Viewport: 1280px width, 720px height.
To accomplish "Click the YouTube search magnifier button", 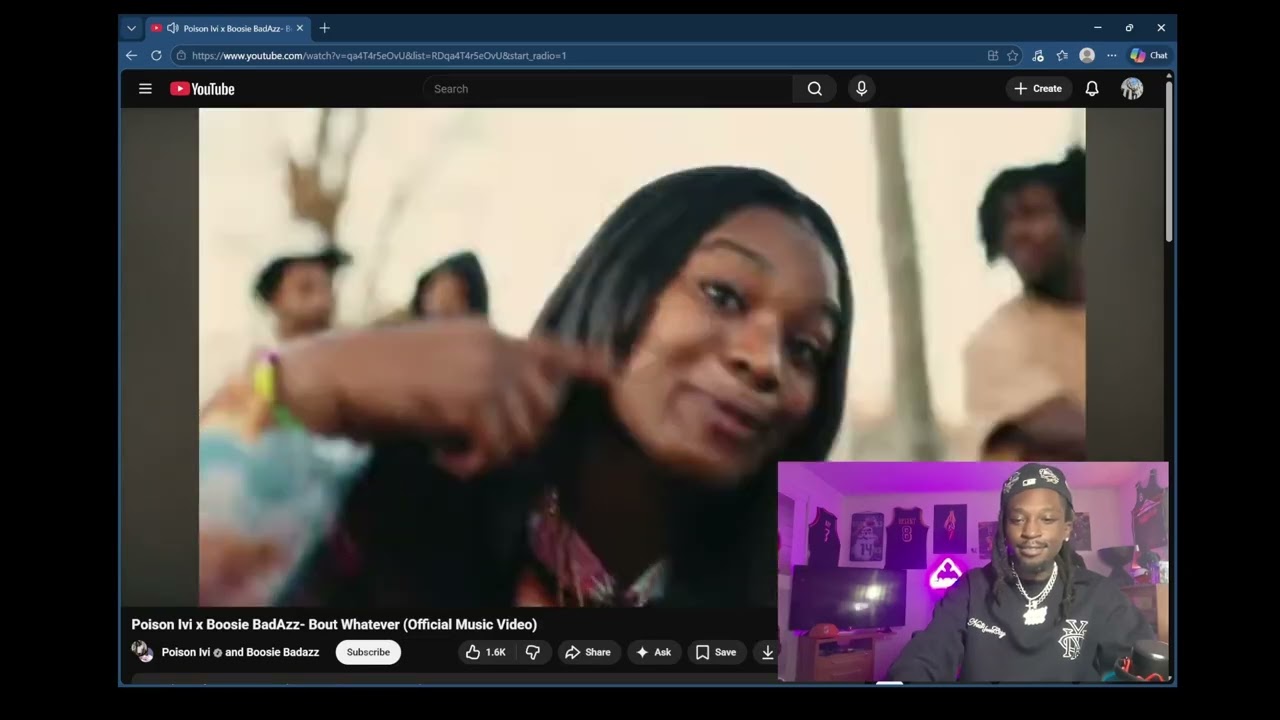I will (815, 89).
